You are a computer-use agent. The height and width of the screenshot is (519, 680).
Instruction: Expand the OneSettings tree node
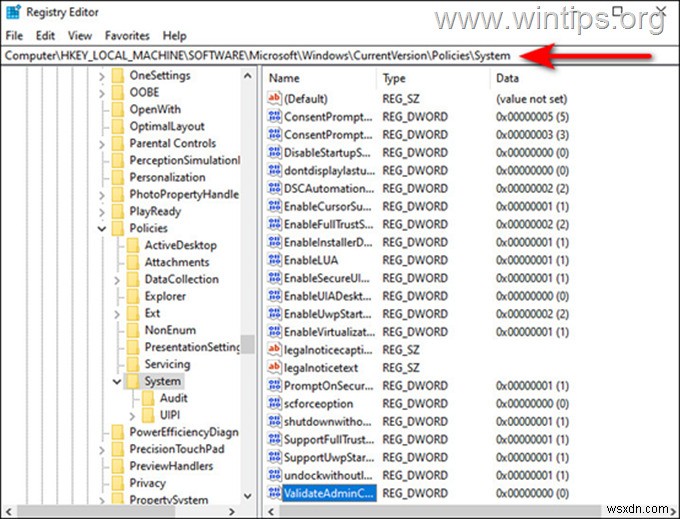pos(101,76)
